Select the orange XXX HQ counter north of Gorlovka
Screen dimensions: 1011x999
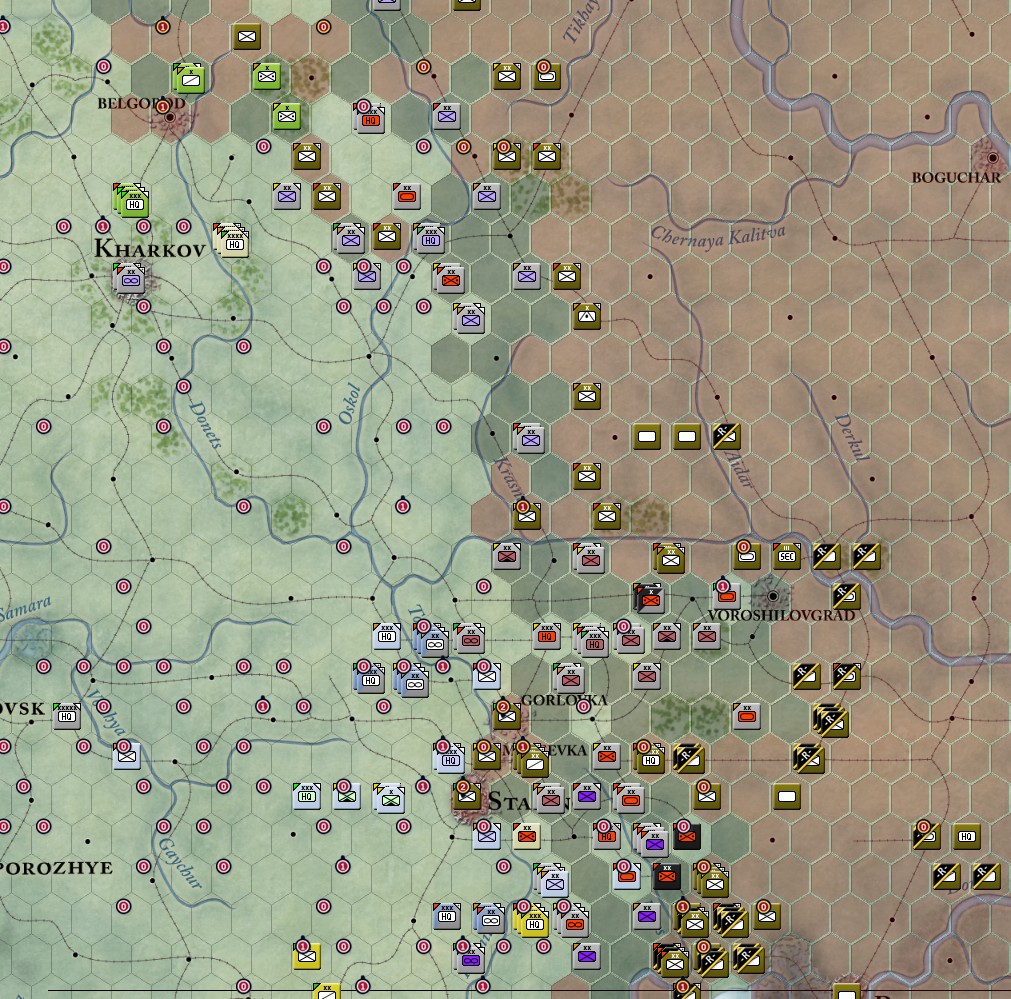(547, 635)
